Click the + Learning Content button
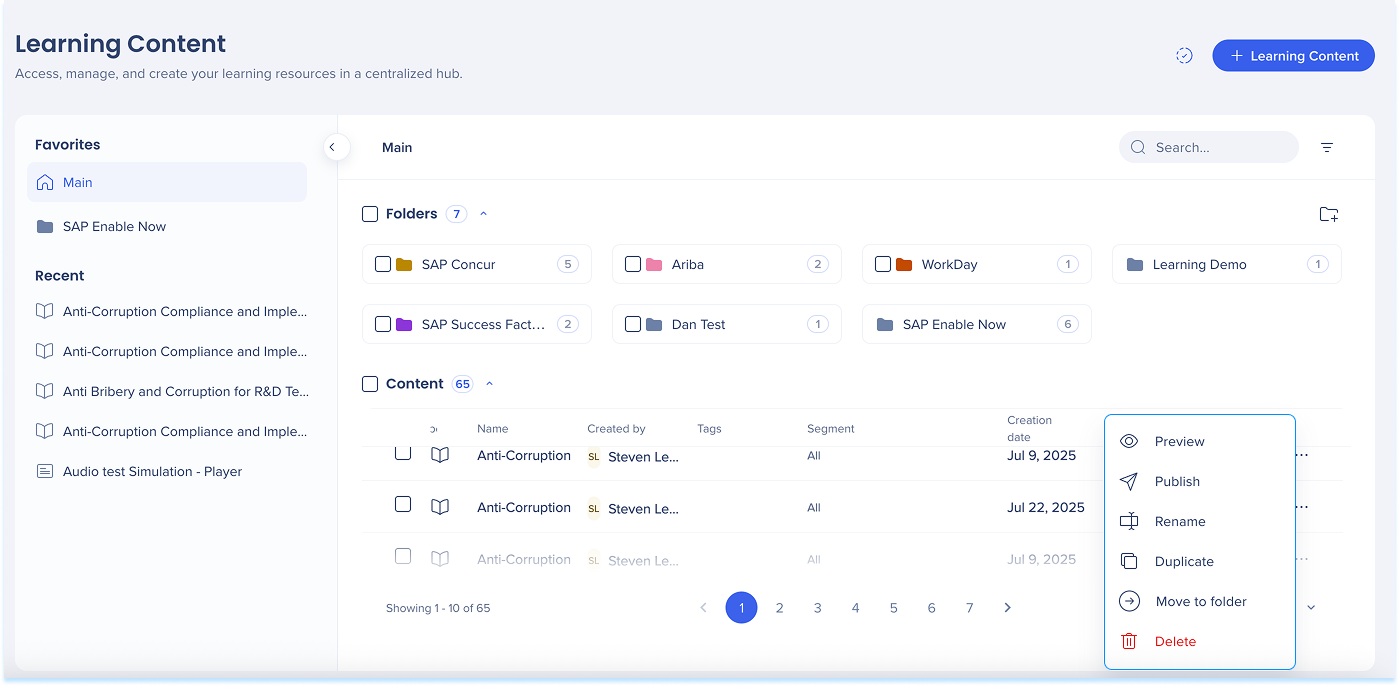The image size is (1399, 686). (x=1293, y=56)
